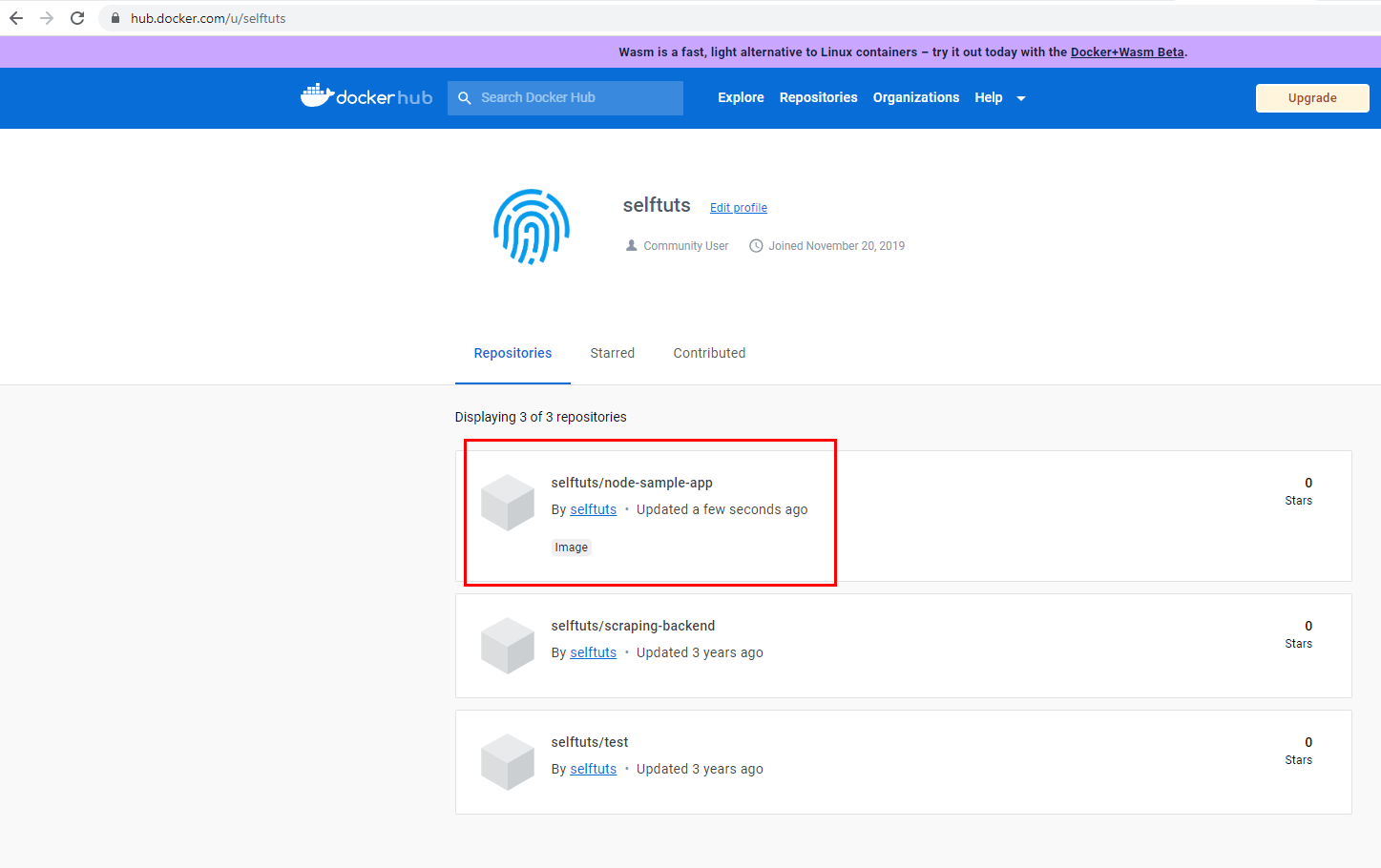Go back with the browser back arrow
Screen dimensions: 1381x868
16,18
